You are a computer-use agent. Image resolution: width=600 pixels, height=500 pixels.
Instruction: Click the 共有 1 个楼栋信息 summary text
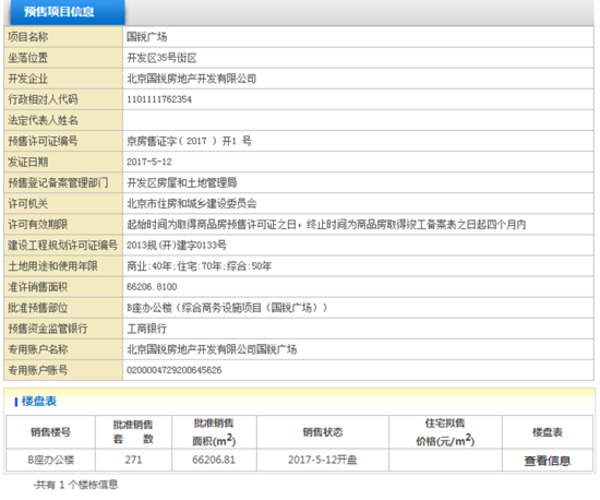click(76, 484)
